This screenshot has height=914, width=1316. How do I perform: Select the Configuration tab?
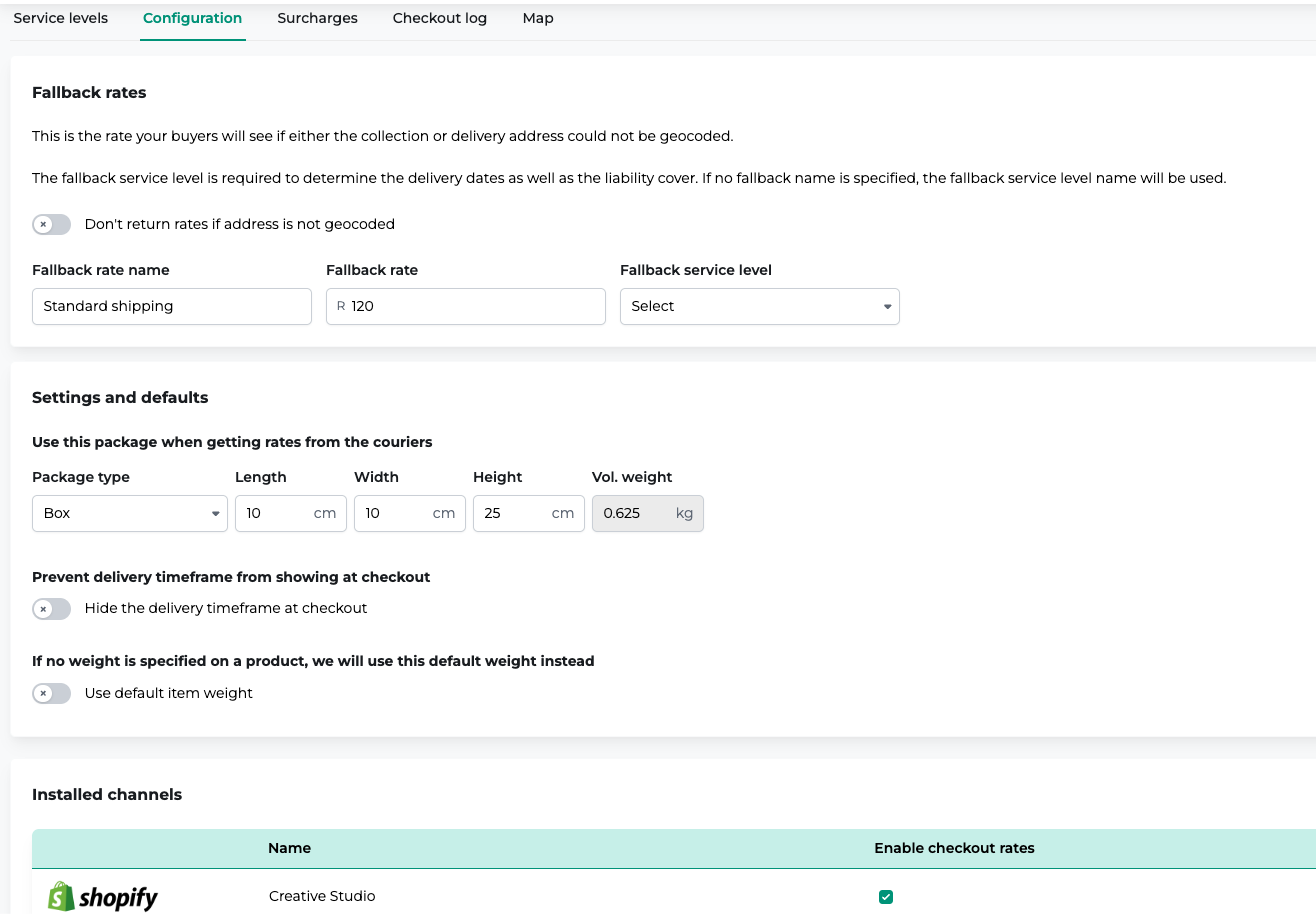[192, 18]
